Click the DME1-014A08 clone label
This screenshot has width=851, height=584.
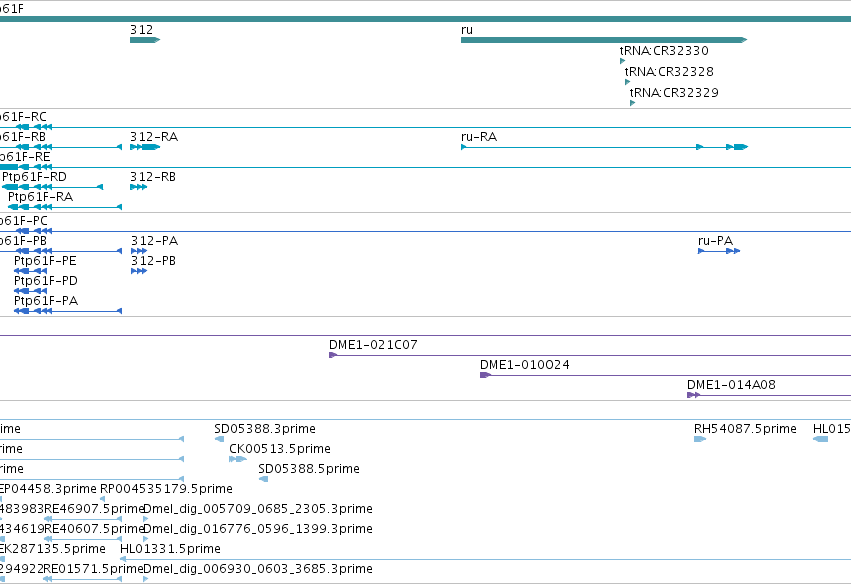pyautogui.click(x=732, y=385)
